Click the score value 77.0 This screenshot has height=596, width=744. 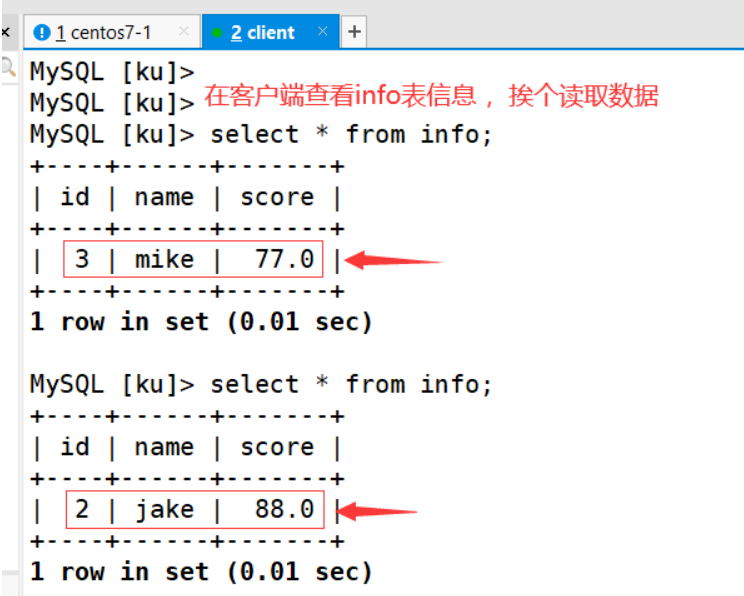285,259
